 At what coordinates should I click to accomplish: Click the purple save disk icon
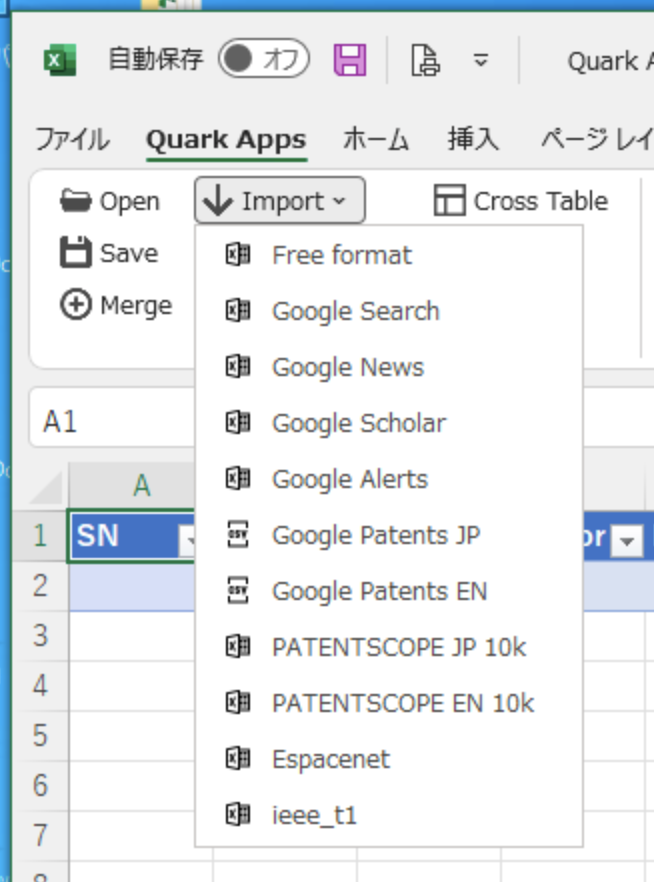click(x=350, y=60)
